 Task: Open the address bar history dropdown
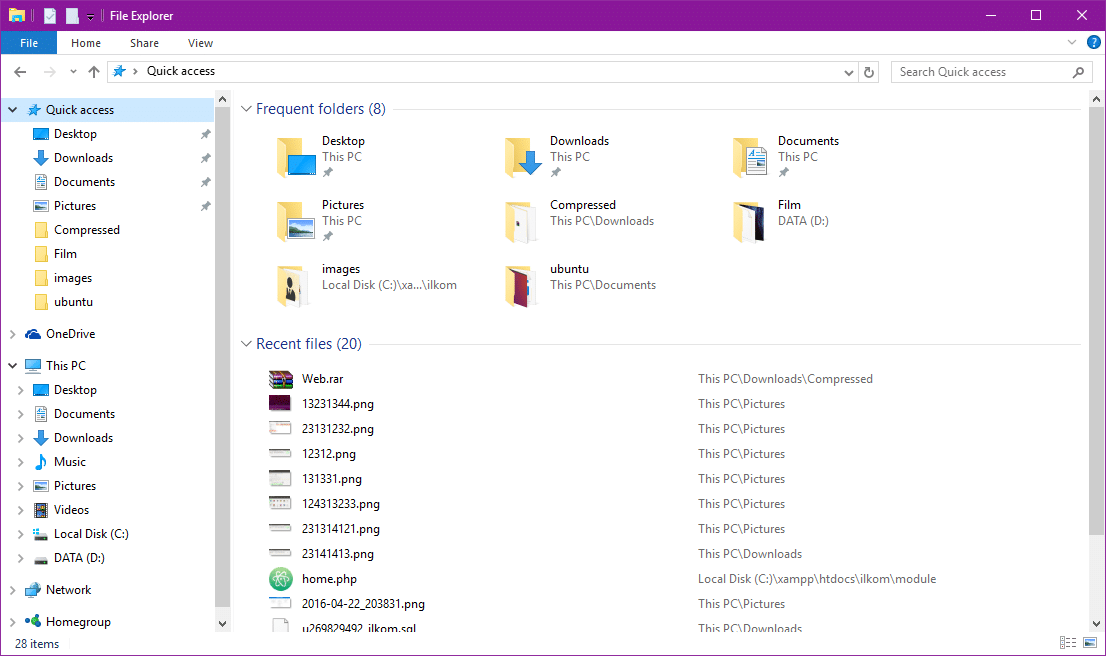point(849,72)
